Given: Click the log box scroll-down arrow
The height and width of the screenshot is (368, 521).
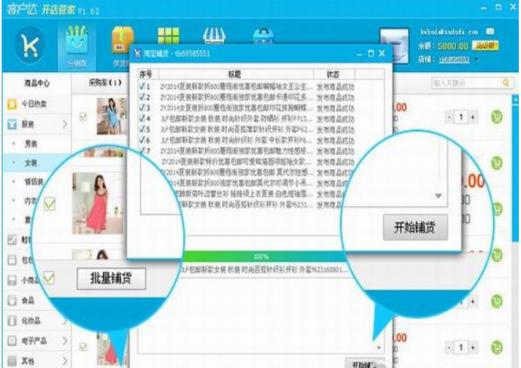Looking at the screenshot, I should (378, 348).
